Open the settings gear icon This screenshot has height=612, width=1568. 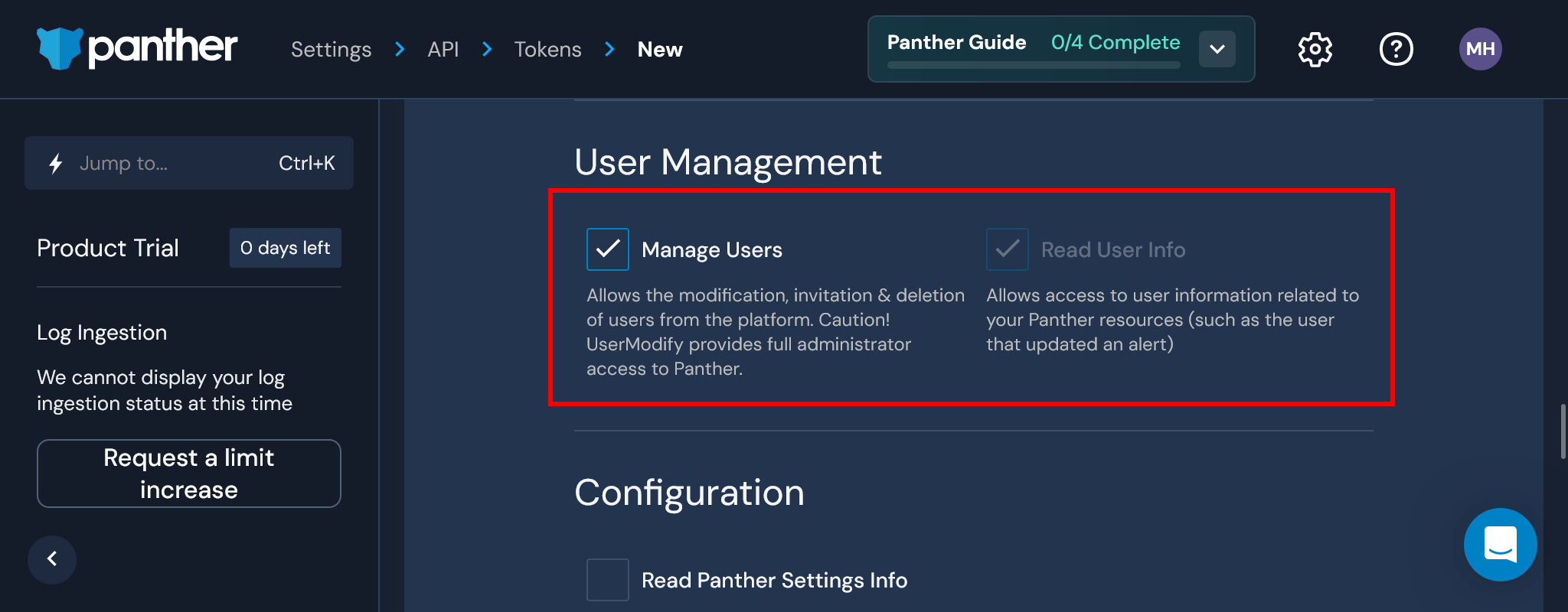click(x=1315, y=50)
